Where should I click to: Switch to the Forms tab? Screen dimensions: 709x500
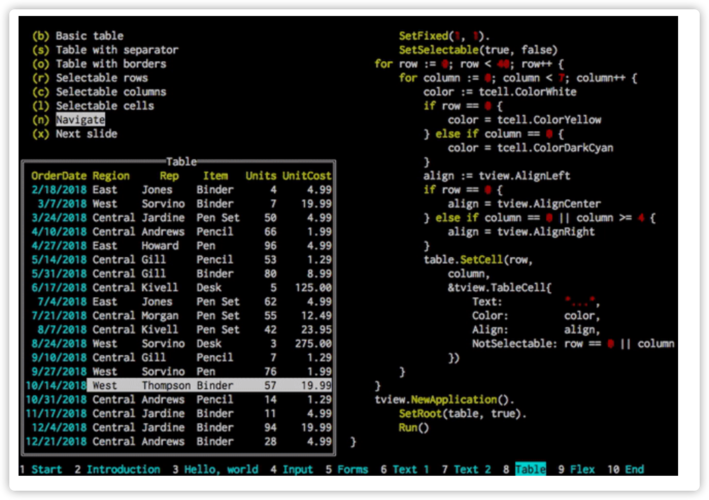click(x=346, y=468)
